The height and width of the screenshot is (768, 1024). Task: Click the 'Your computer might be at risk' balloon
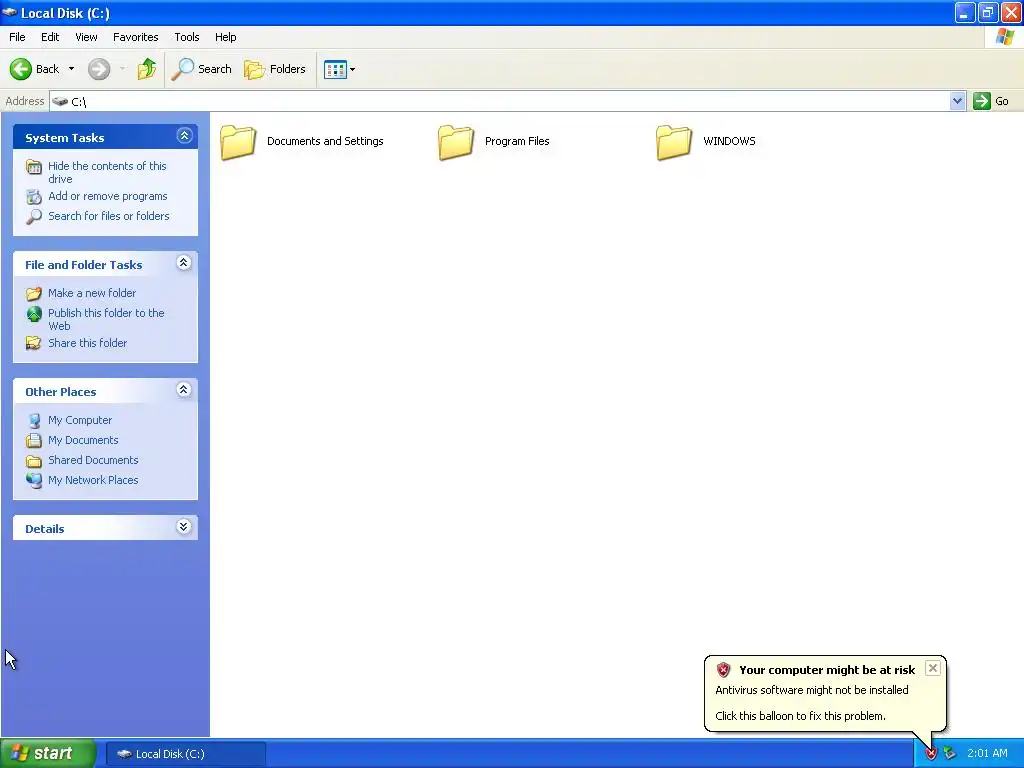click(x=825, y=693)
